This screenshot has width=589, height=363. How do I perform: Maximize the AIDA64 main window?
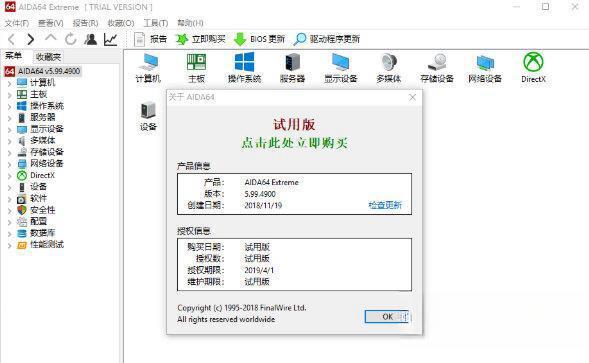click(545, 7)
